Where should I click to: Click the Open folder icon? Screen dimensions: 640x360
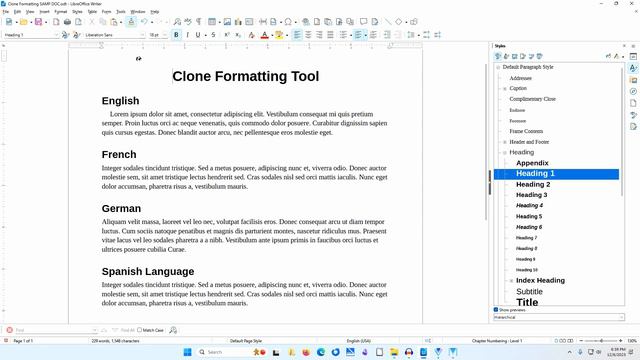[x=23, y=22]
